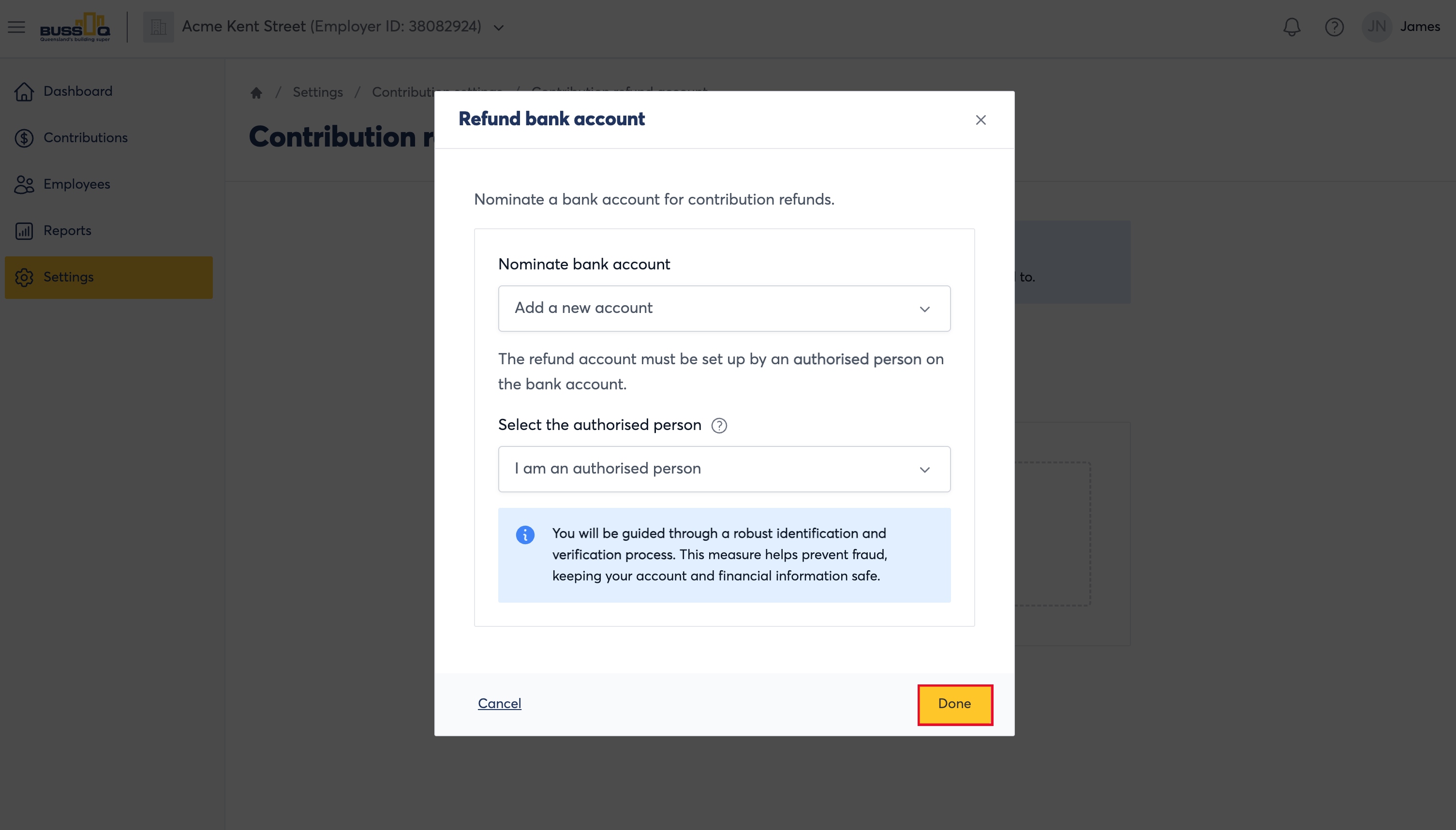1456x830 pixels.
Task: Close the Refund bank account dialog
Action: pos(981,120)
